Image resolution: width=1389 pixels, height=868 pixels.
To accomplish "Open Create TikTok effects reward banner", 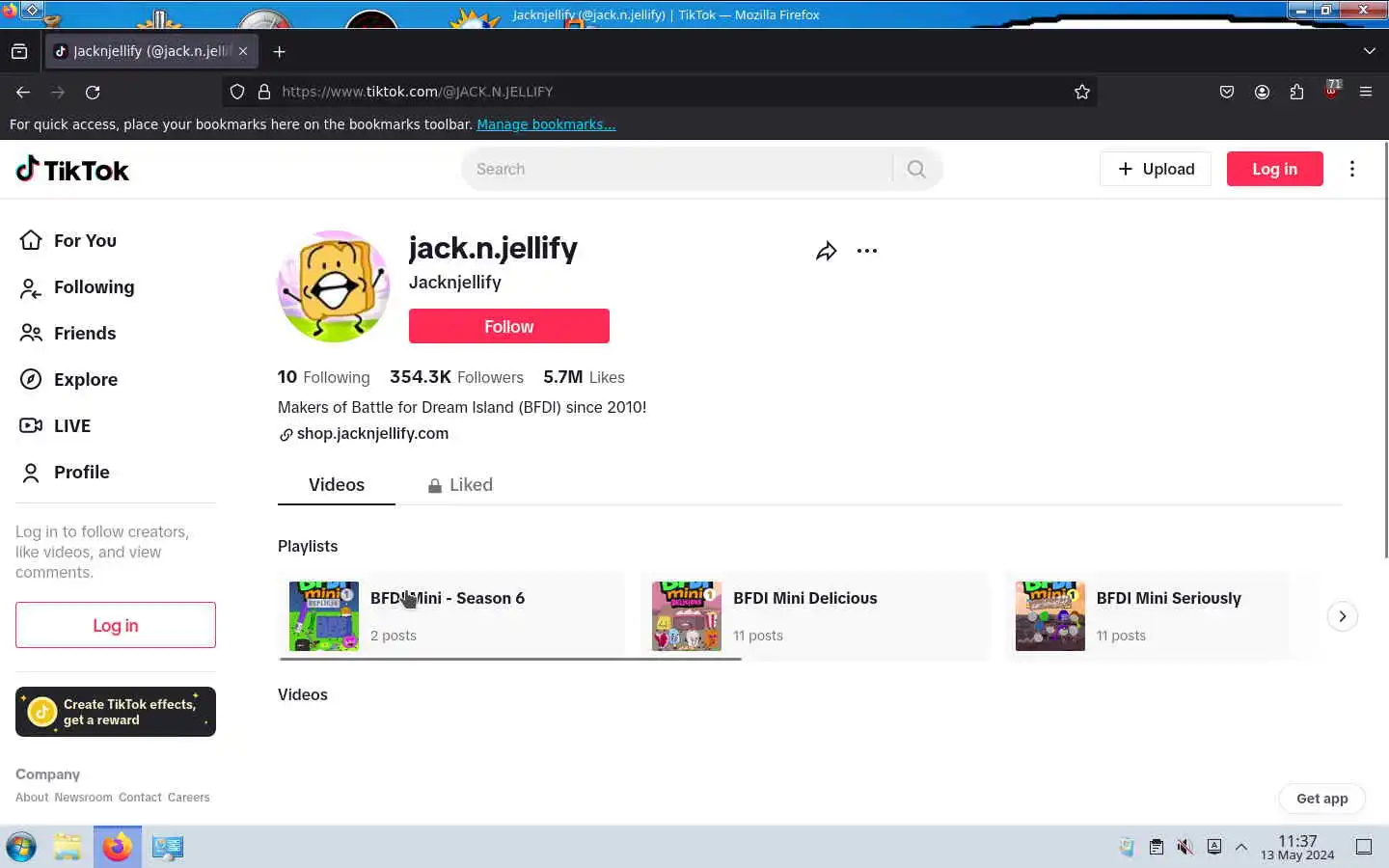I will click(116, 712).
